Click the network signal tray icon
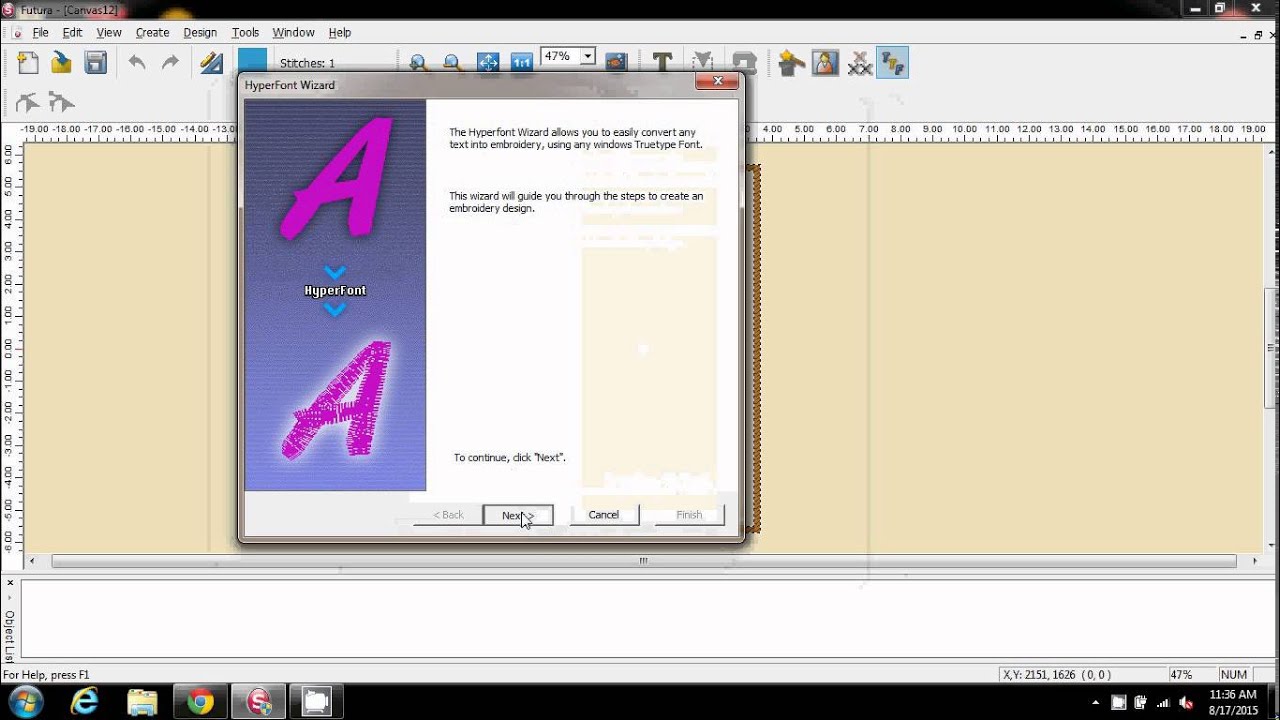 pos(1164,702)
